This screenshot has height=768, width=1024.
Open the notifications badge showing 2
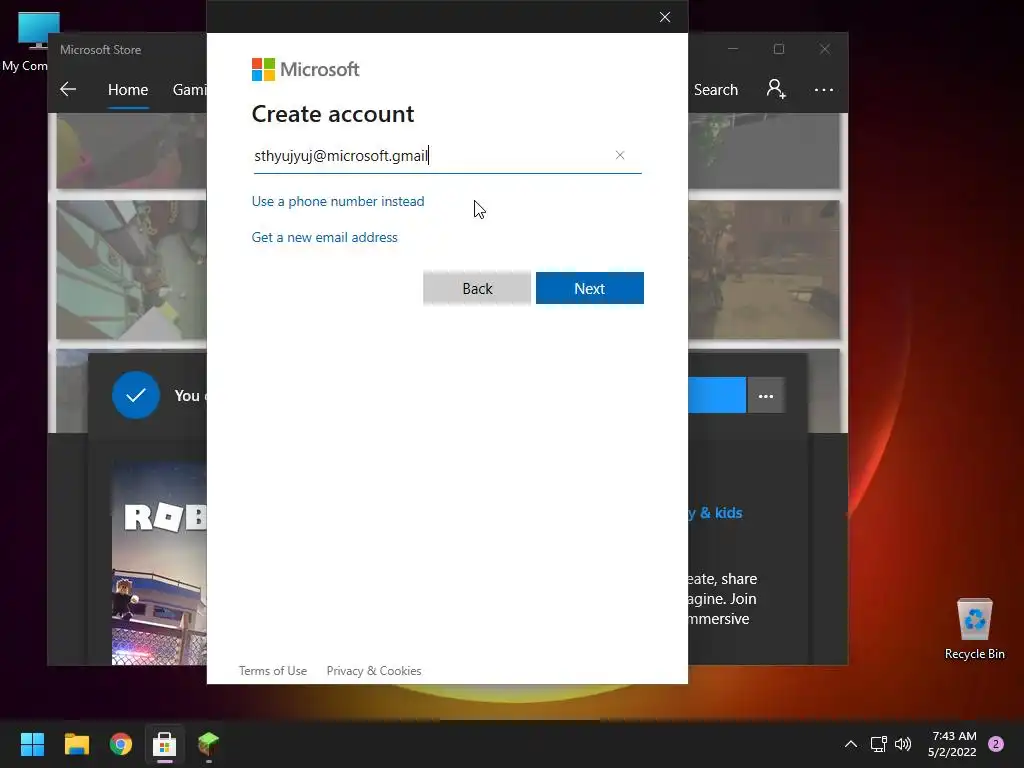996,744
